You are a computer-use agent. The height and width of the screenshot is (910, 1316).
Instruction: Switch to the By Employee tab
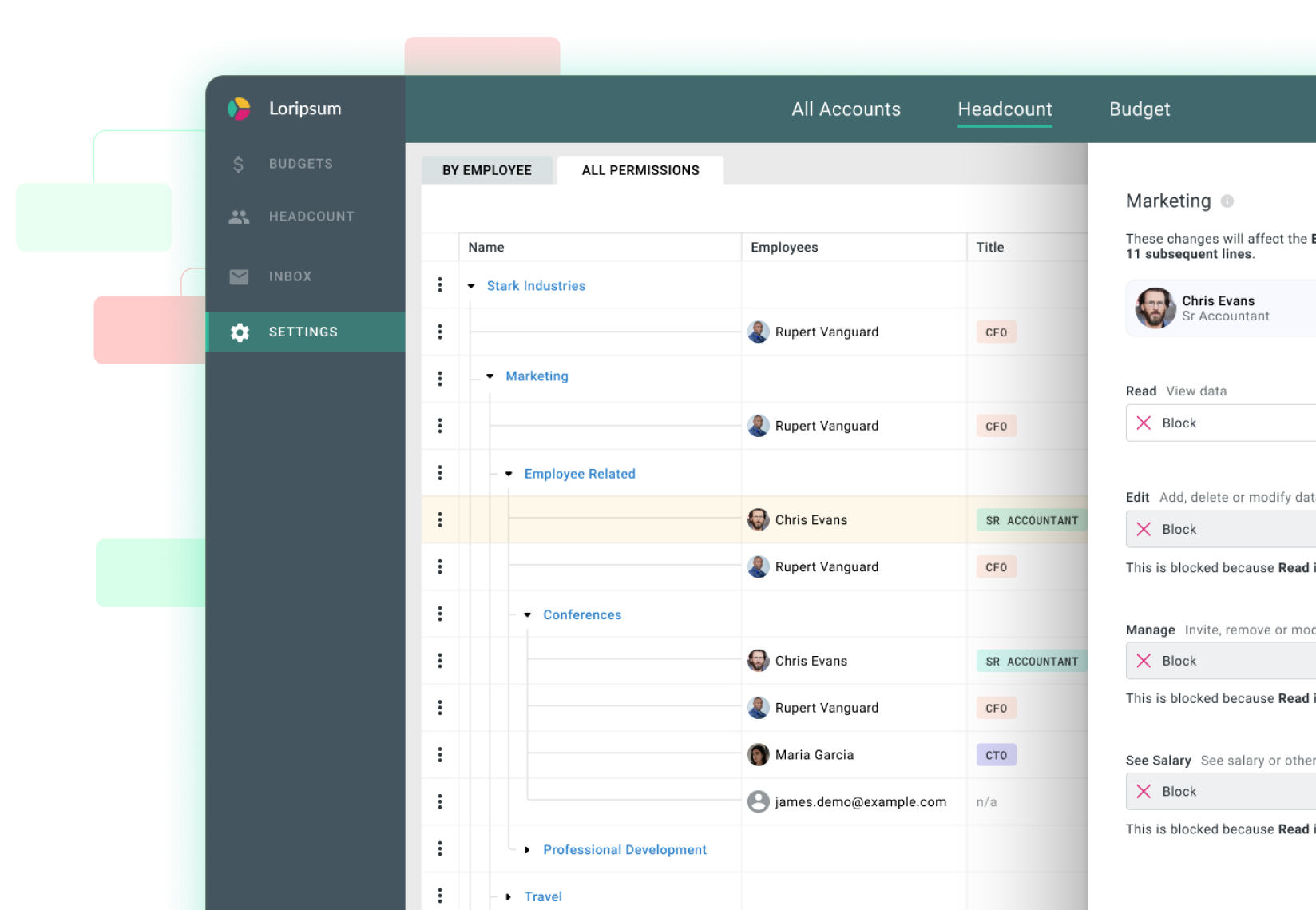(x=487, y=169)
